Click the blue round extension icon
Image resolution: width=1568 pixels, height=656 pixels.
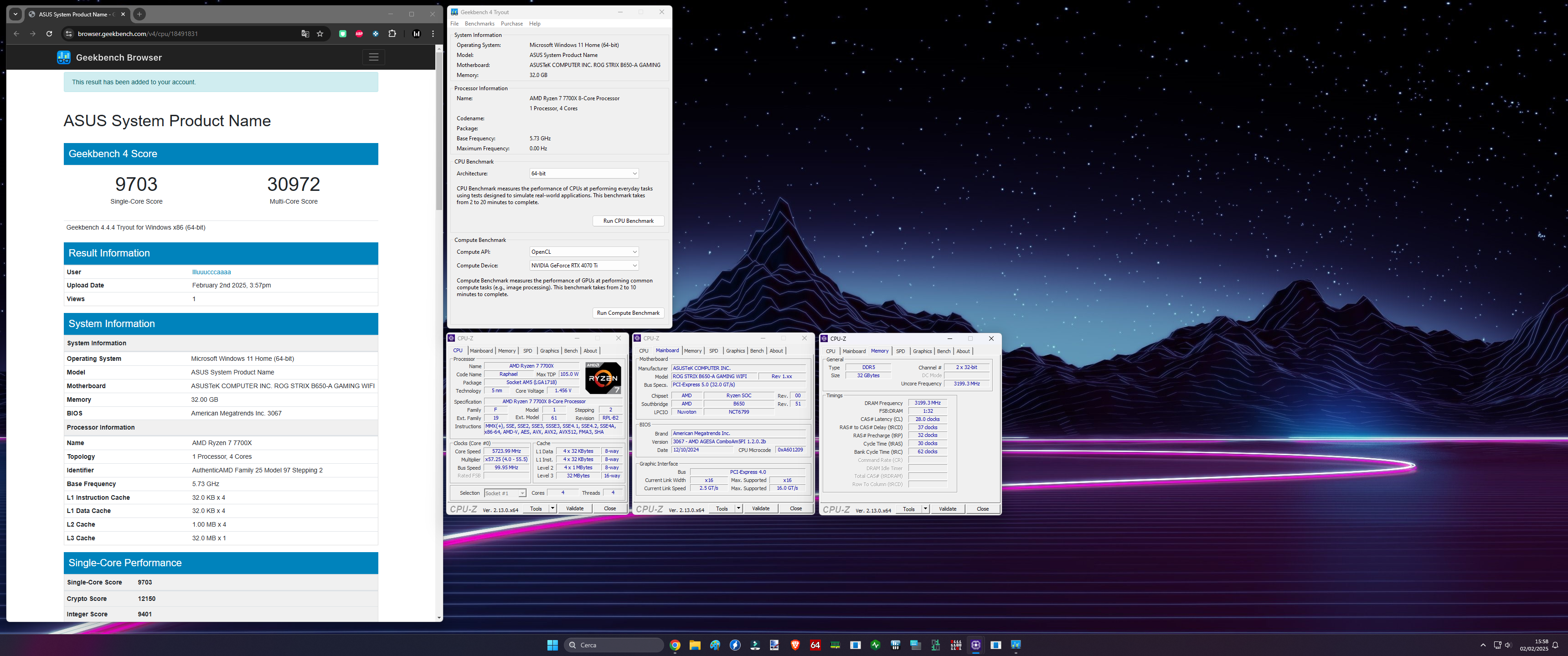[376, 33]
